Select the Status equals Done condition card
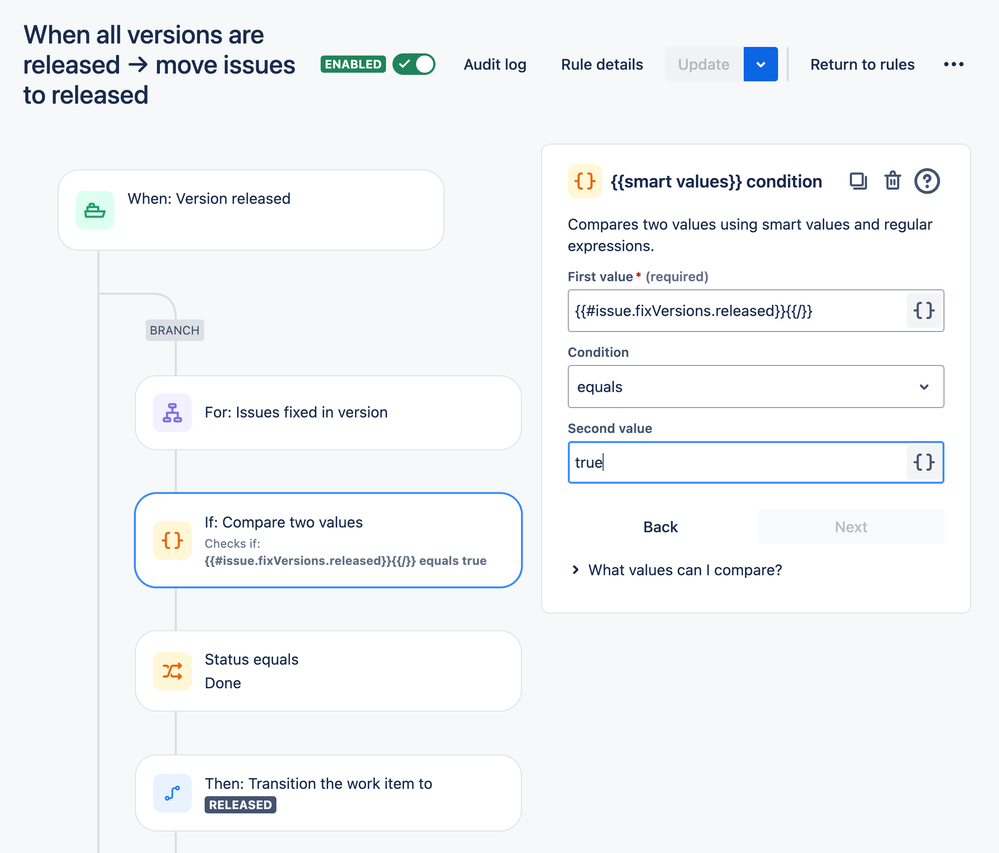999x853 pixels. (328, 671)
